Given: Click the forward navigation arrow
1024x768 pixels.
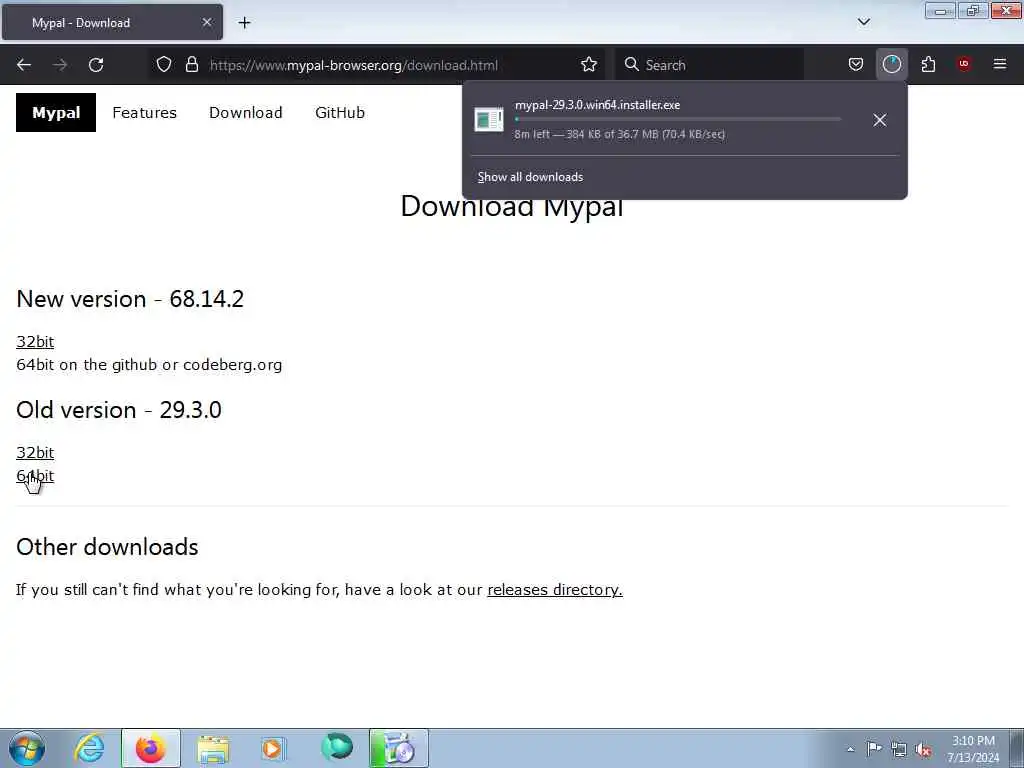Looking at the screenshot, I should 60,65.
